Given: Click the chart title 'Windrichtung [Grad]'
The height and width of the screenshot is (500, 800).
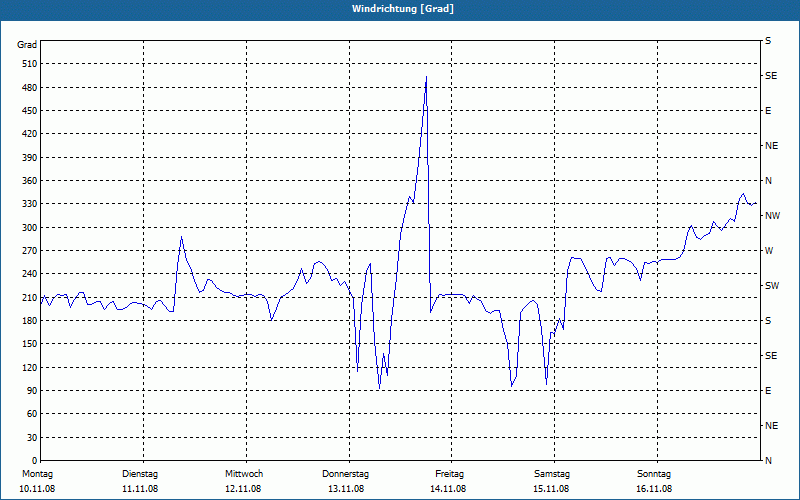Looking at the screenshot, I should coord(403,9).
